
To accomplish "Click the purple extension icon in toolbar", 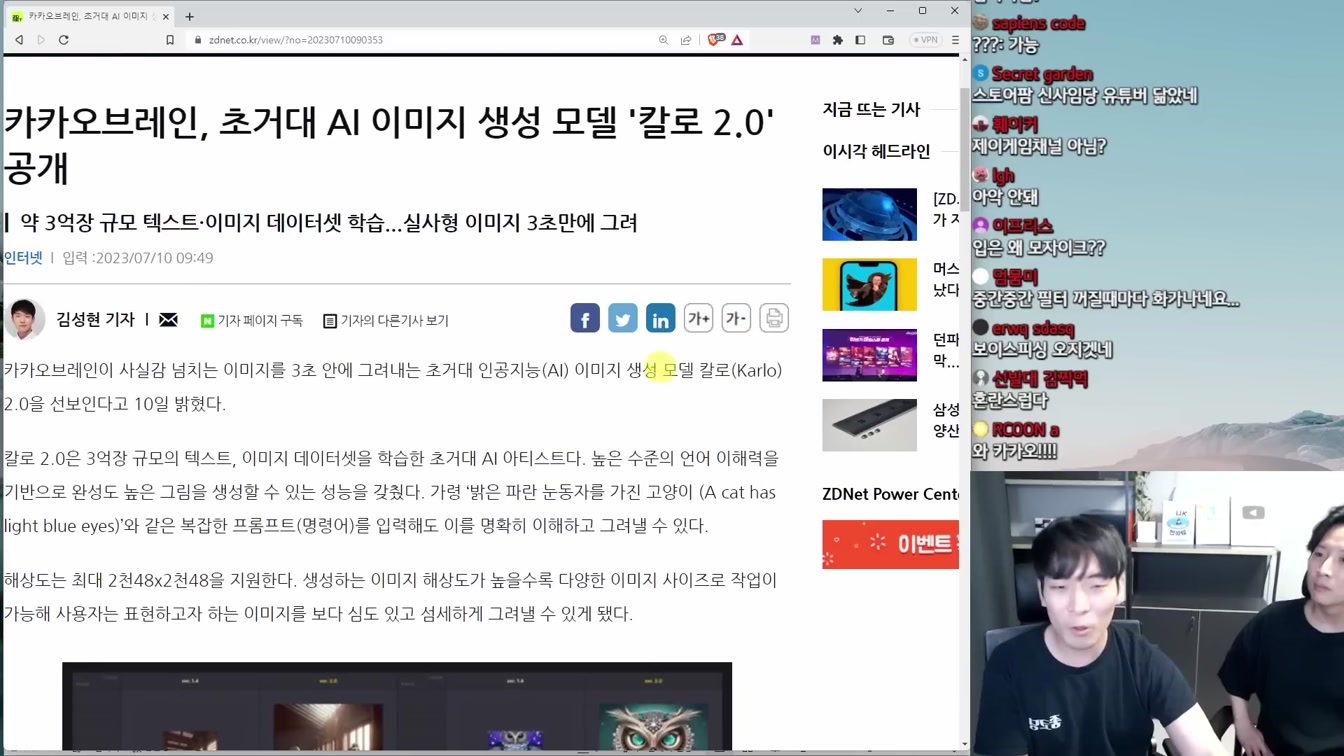I will (x=815, y=40).
